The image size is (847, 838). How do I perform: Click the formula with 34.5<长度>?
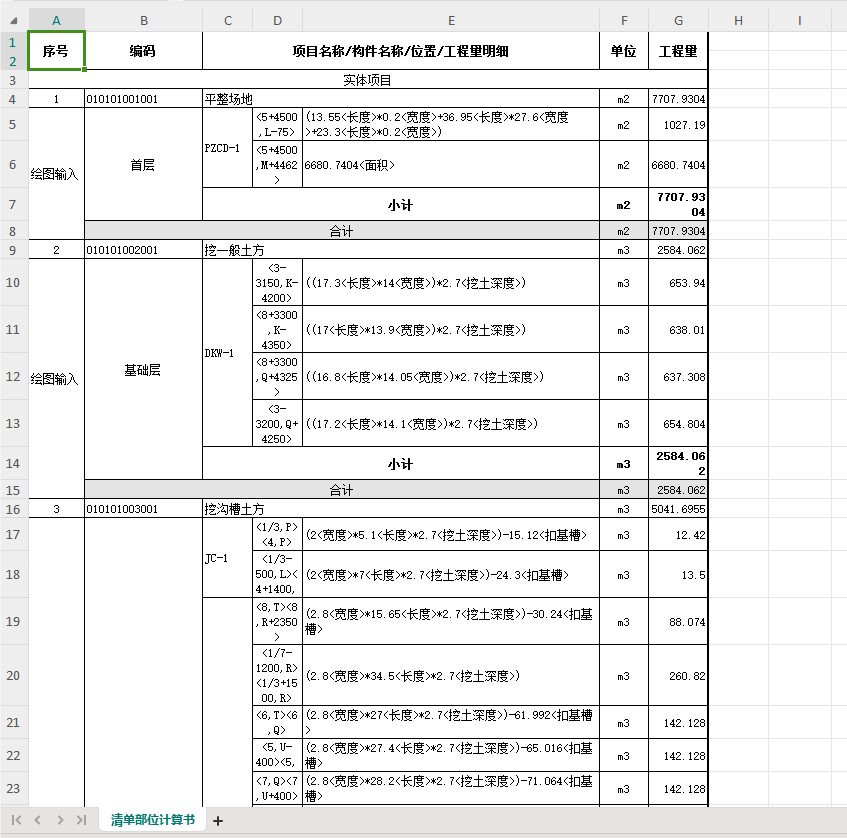pos(451,675)
